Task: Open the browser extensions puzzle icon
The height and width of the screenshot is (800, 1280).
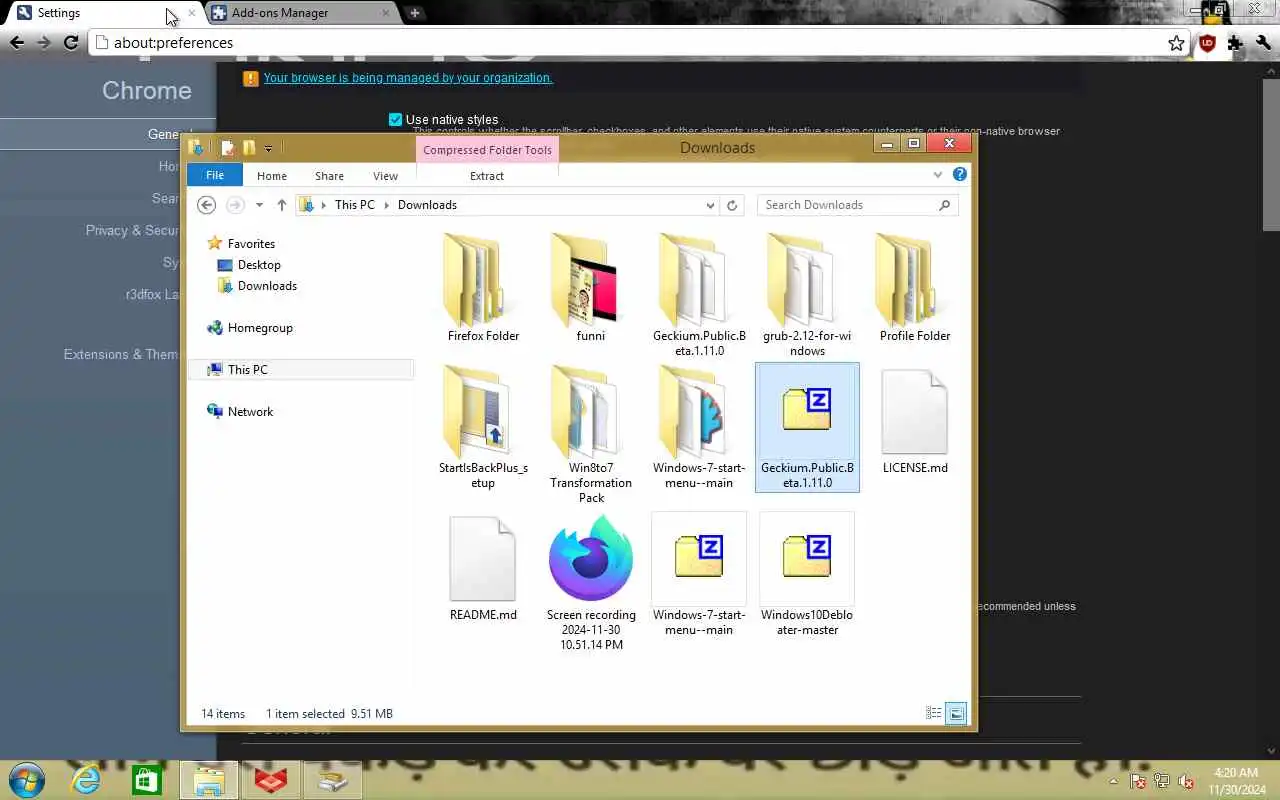Action: 1235,43
